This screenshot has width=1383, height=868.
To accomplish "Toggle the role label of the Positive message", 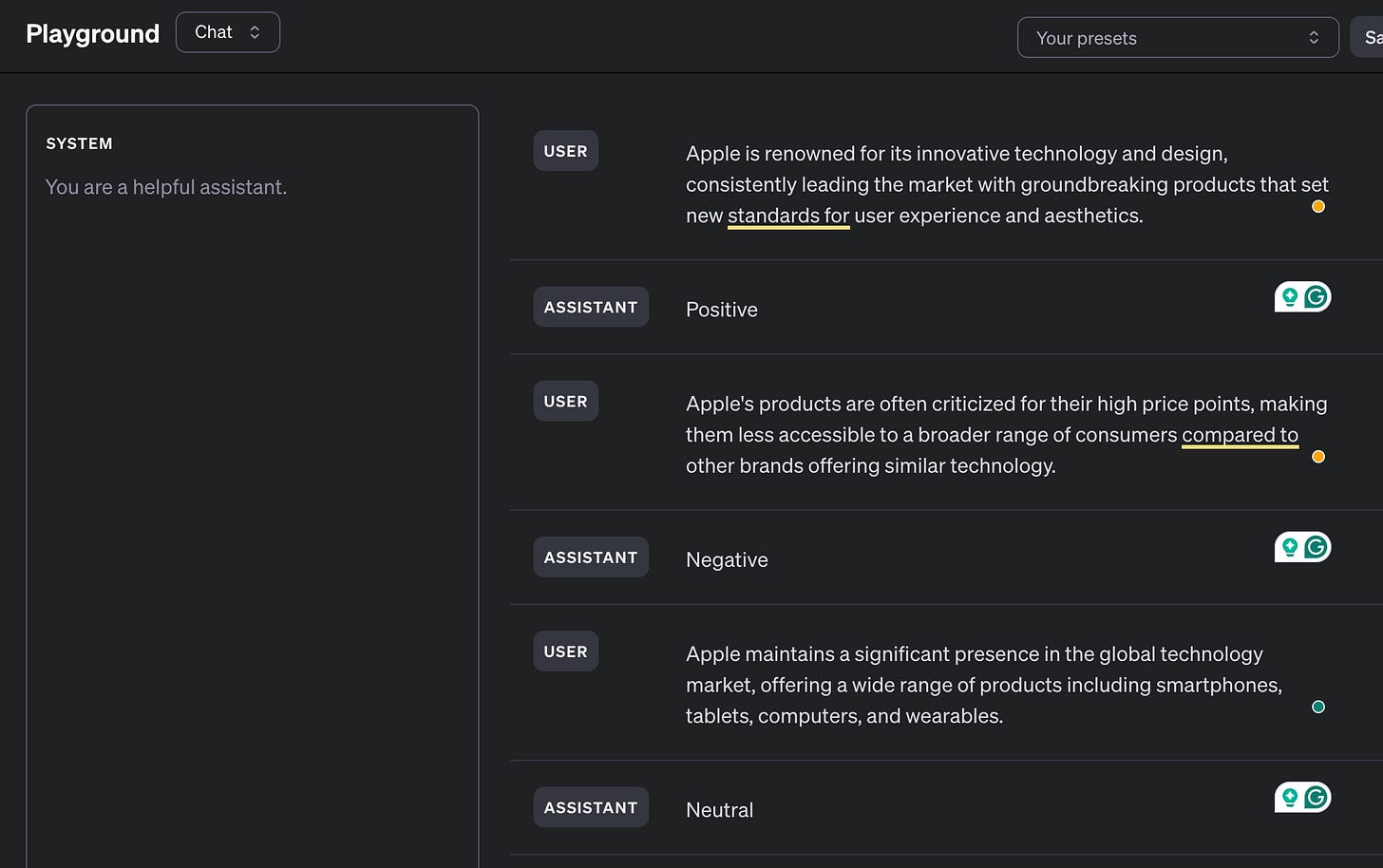I will (x=590, y=307).
